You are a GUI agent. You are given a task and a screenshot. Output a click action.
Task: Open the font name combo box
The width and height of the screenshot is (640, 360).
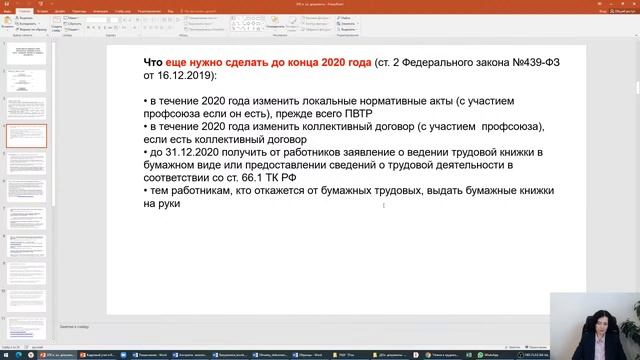[96, 20]
